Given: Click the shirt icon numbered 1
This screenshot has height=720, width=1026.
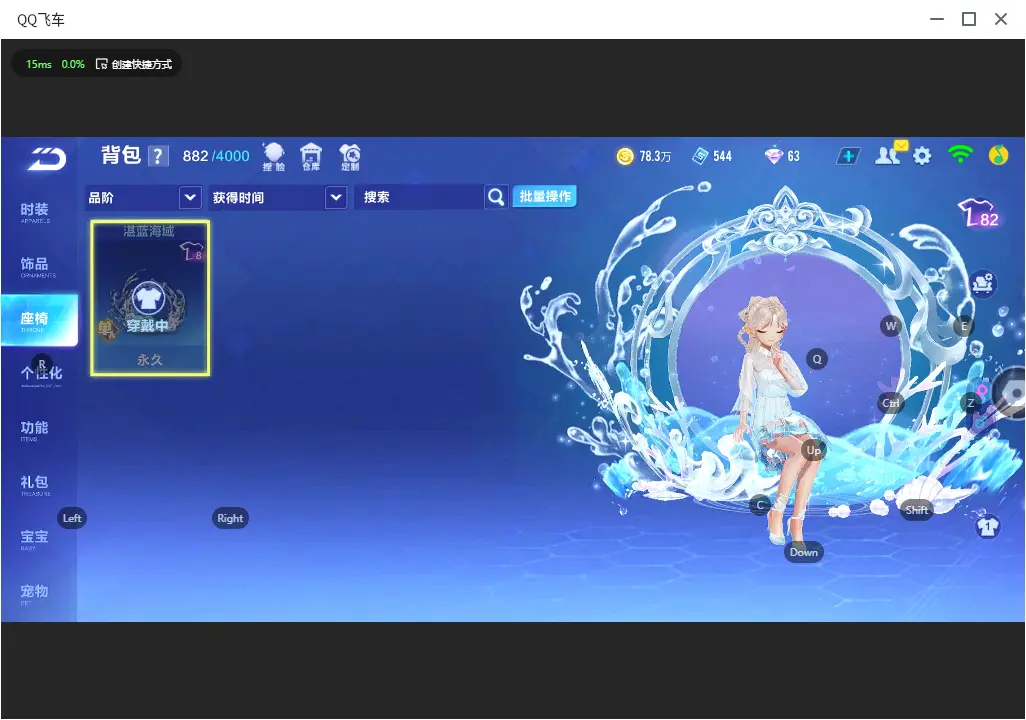Looking at the screenshot, I should (x=987, y=526).
